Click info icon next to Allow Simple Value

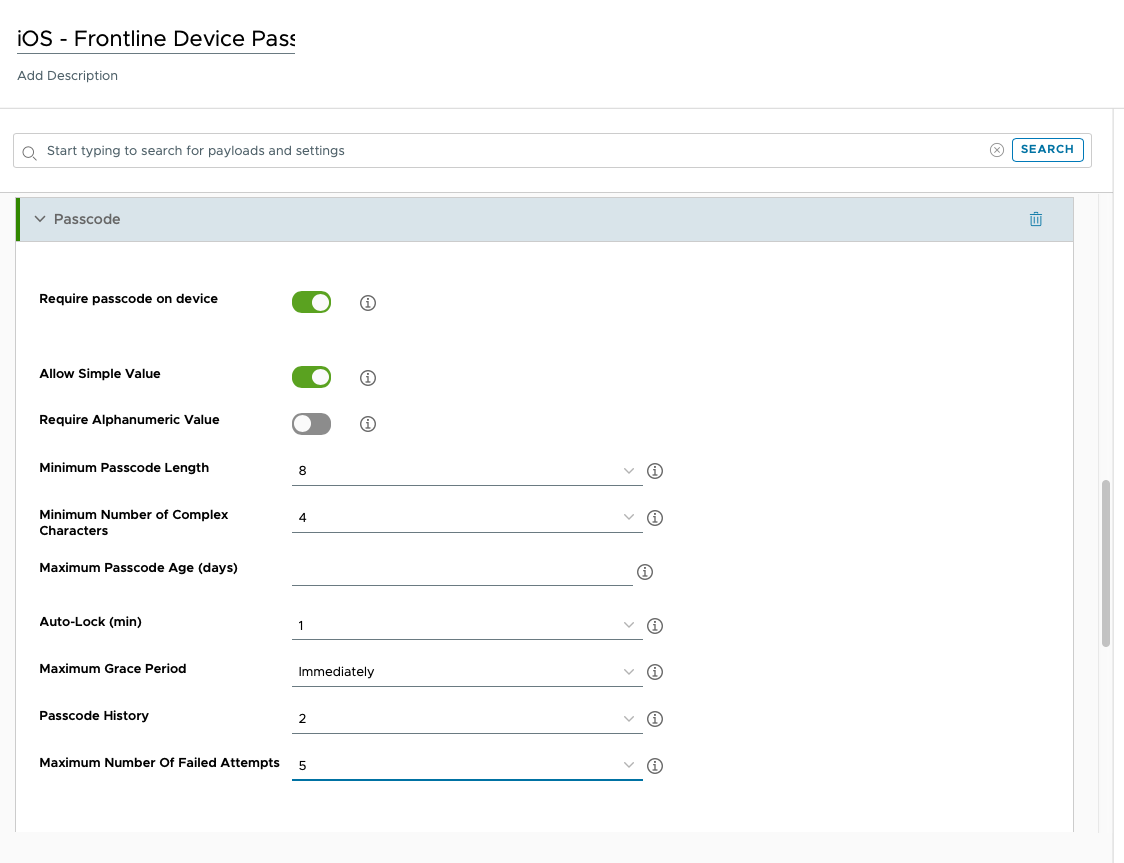pyautogui.click(x=368, y=378)
